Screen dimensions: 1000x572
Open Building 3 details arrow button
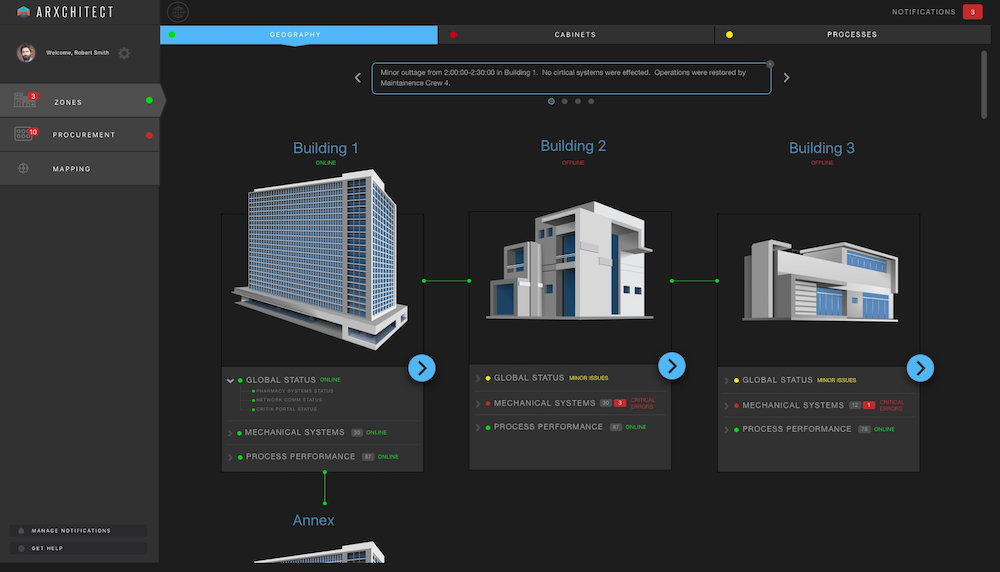[919, 368]
